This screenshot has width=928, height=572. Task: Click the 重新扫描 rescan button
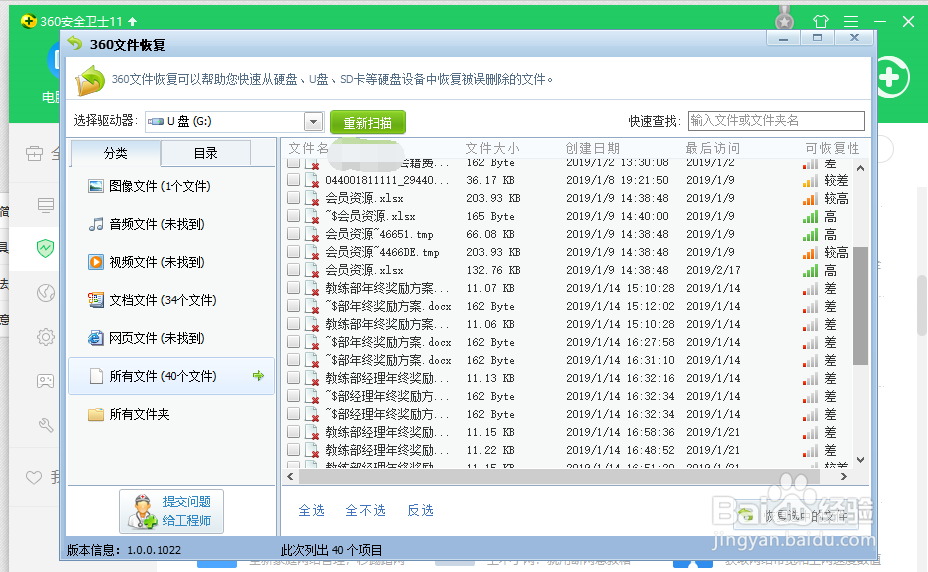pos(368,123)
